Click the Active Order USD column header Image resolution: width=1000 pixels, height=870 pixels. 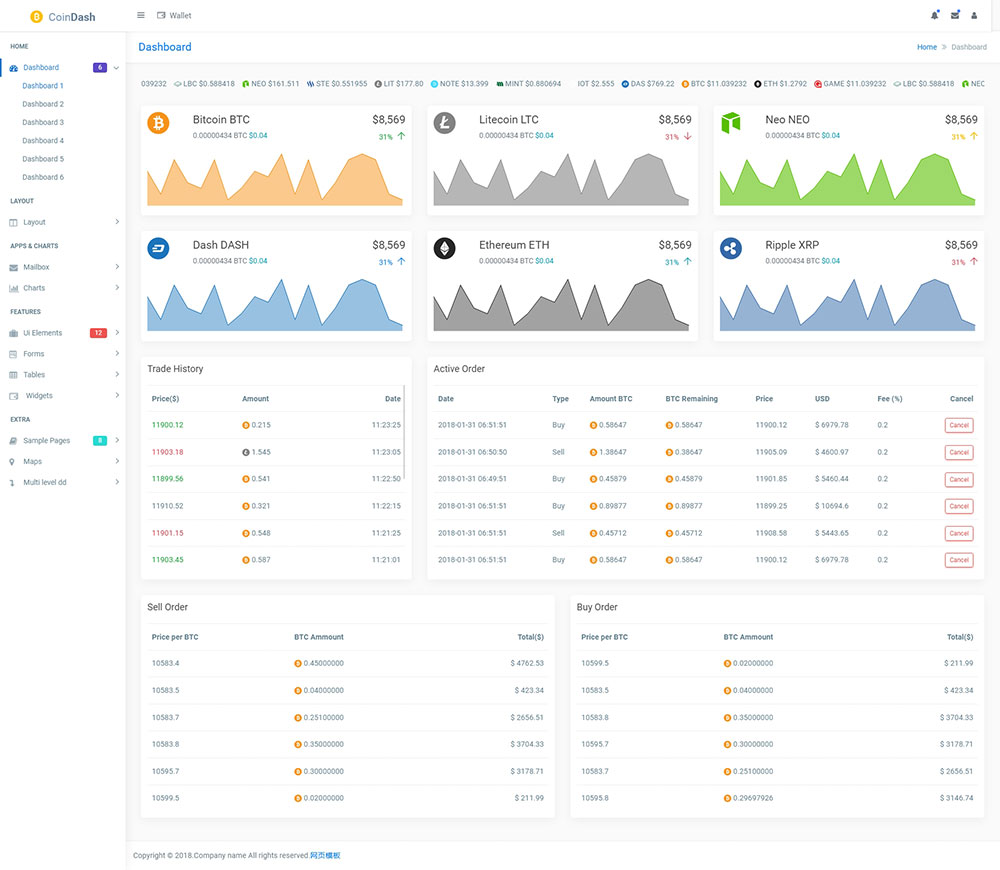822,399
